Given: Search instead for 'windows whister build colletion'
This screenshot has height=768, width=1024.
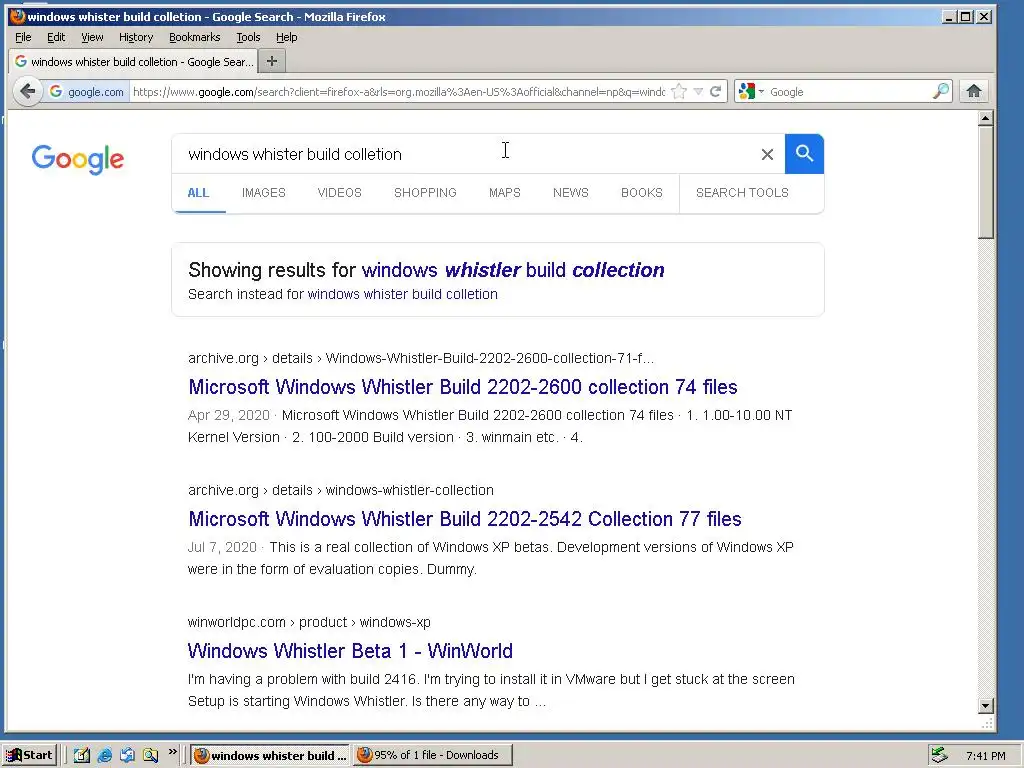Looking at the screenshot, I should [x=402, y=294].
